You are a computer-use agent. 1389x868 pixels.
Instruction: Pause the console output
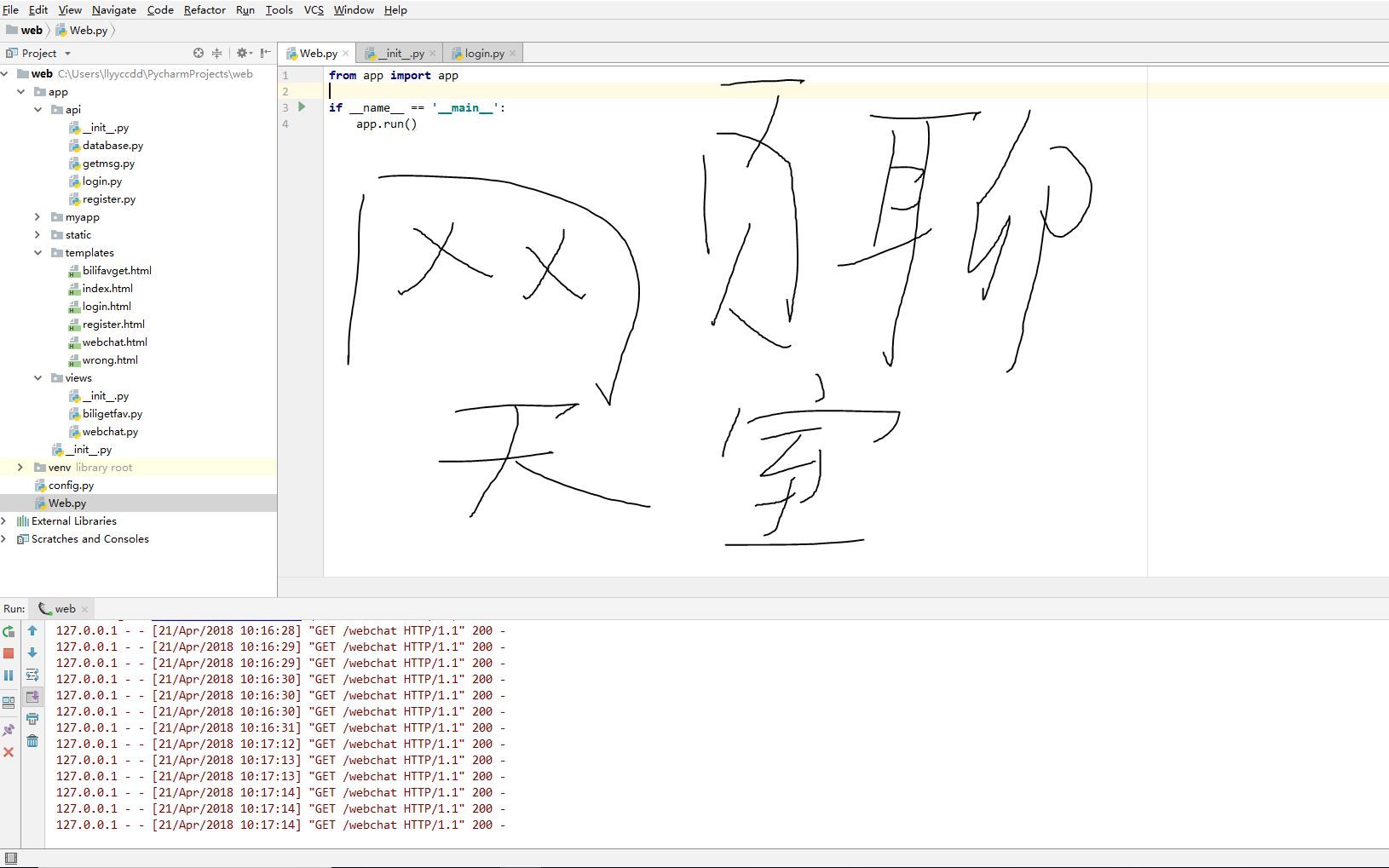(x=9, y=675)
